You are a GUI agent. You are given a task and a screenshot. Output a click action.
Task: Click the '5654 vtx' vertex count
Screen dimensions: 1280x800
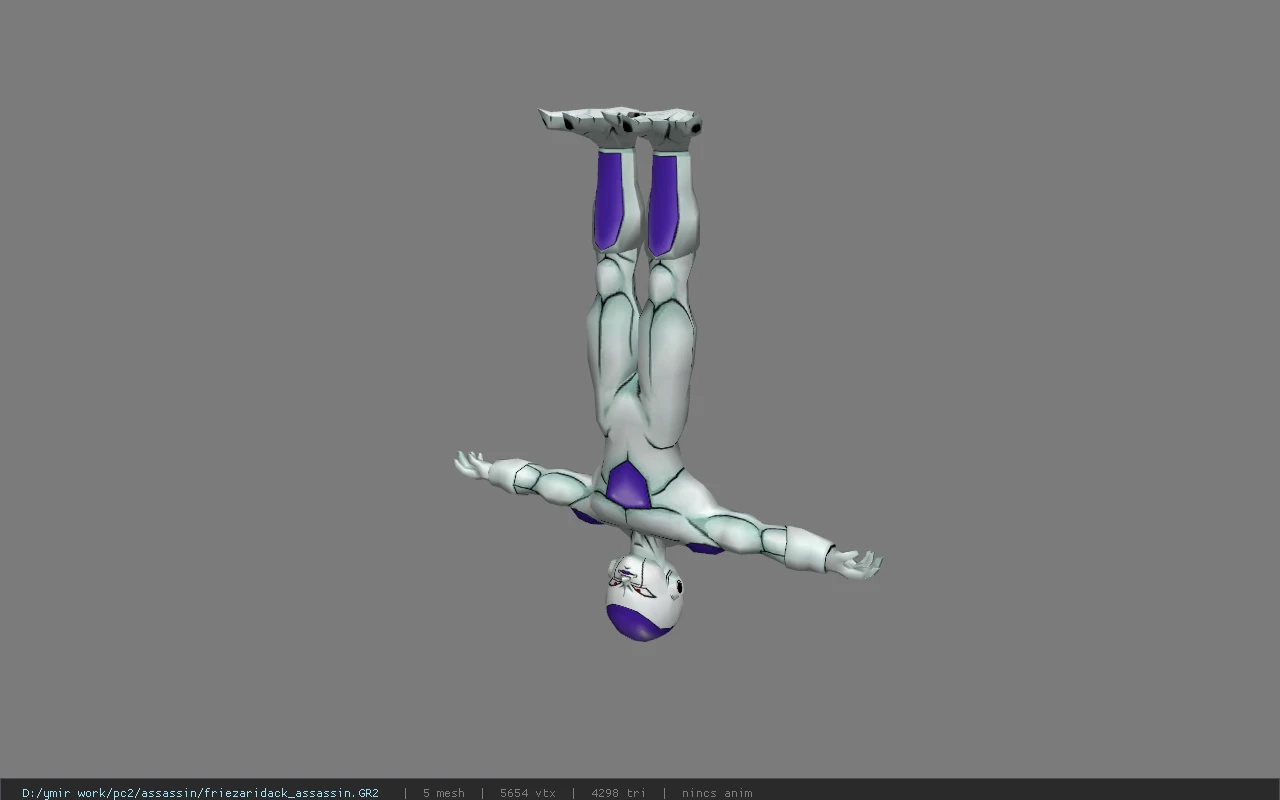coord(528,793)
